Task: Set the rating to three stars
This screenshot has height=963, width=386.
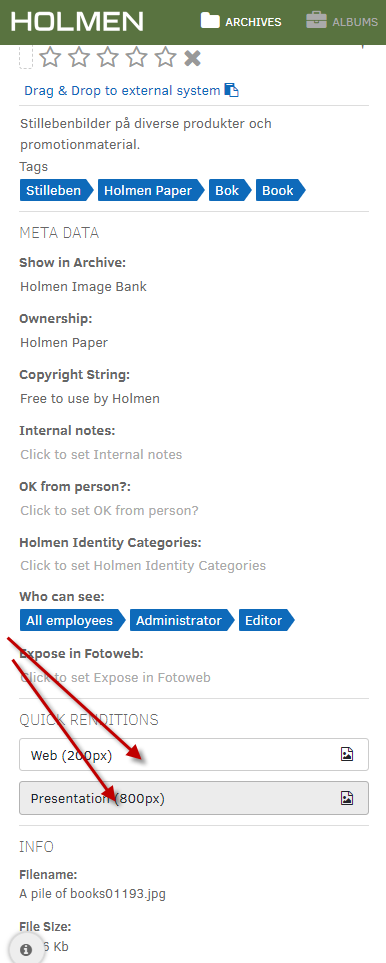Action: click(108, 58)
